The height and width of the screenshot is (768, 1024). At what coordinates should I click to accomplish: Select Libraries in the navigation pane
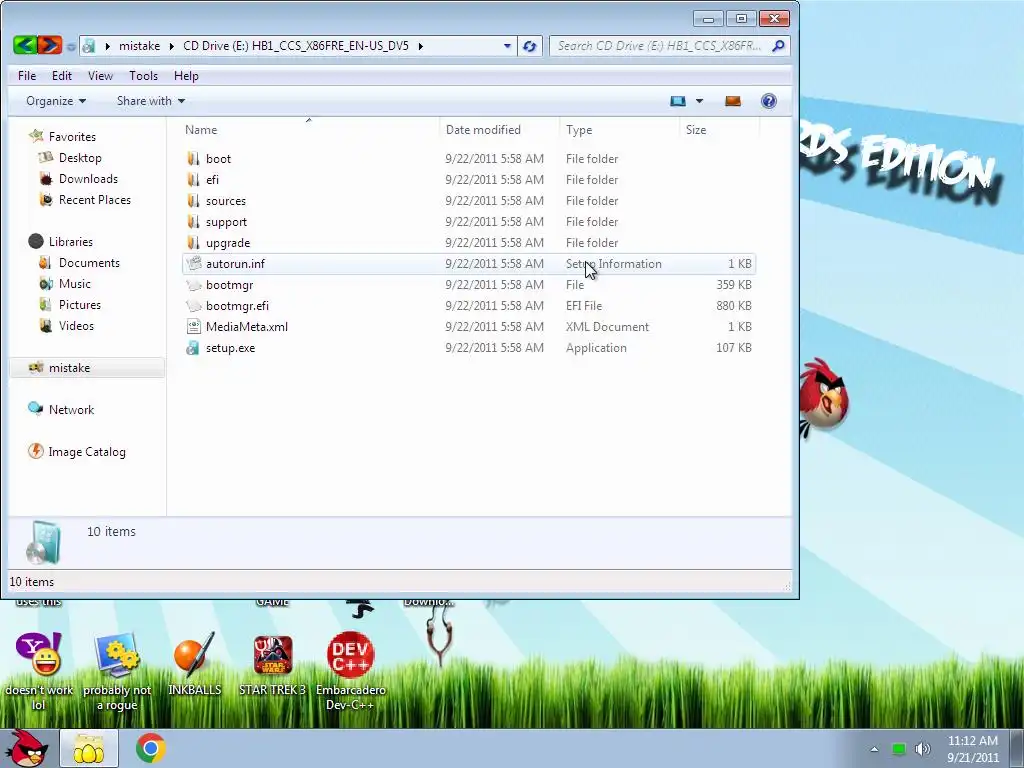71,242
